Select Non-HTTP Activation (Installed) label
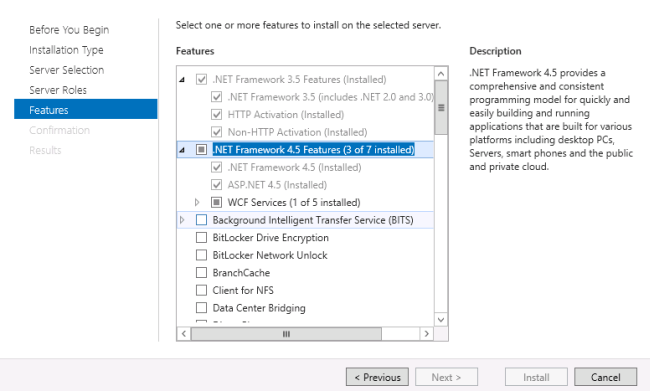 [x=297, y=132]
